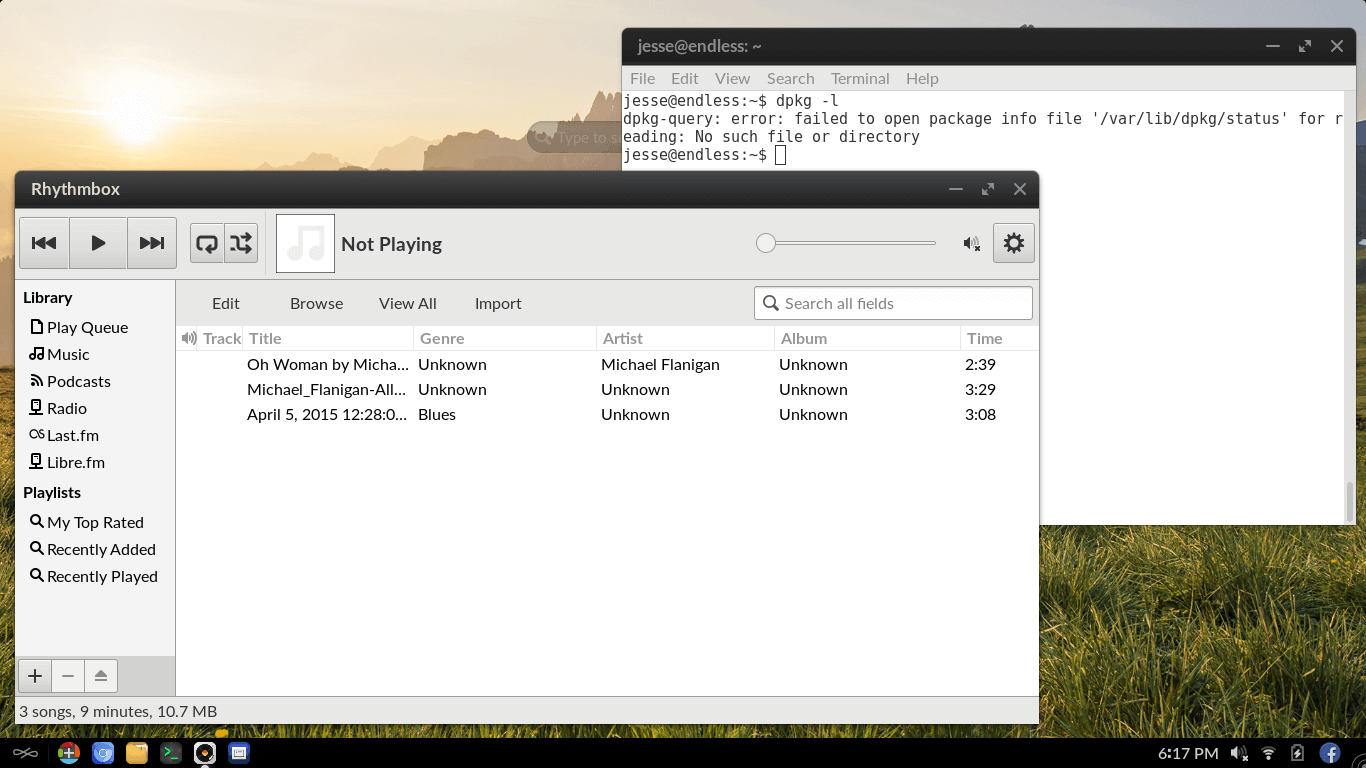Viewport: 1366px width, 768px height.
Task: Click the battery indicator in tray
Action: point(1297,753)
